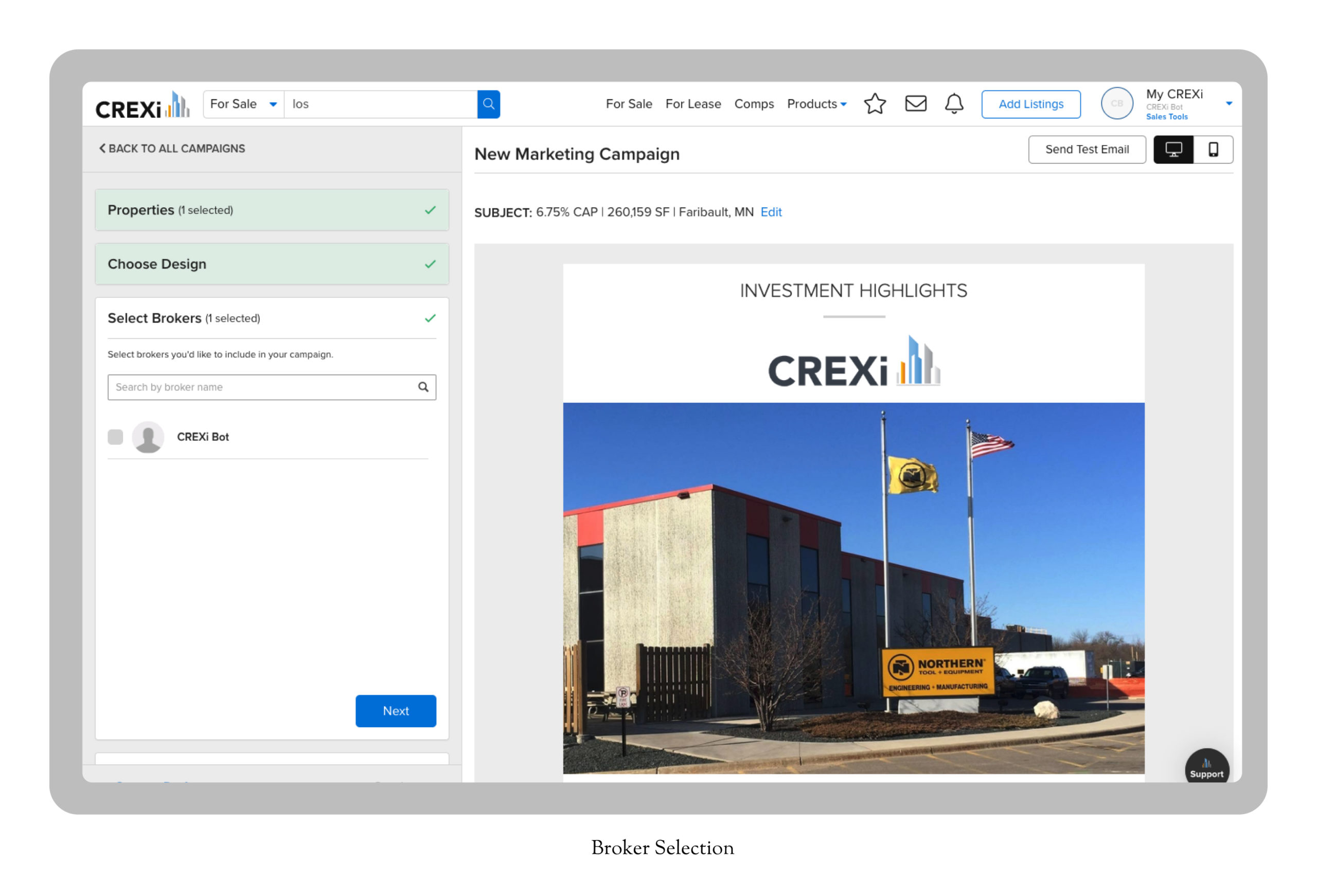Open favorites star icon
This screenshot has width=1317, height=896.
click(x=875, y=104)
